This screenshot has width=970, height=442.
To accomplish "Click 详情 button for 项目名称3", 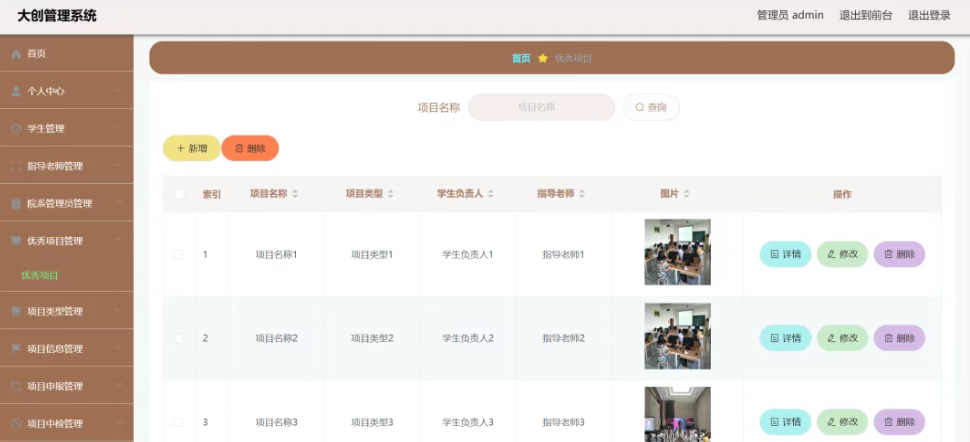I will pos(786,422).
